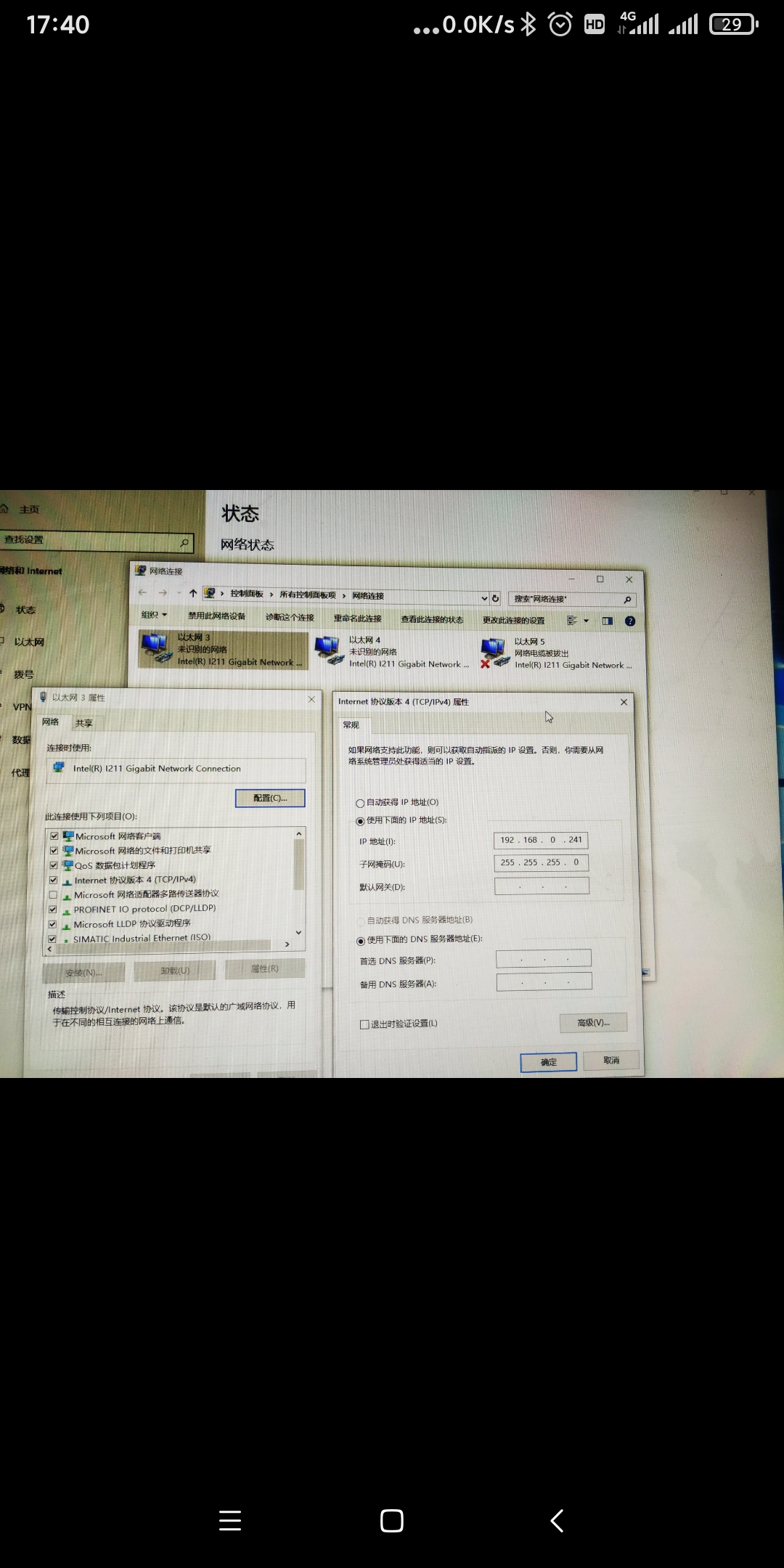Click the 默认网关 input field
The height and width of the screenshot is (1568, 784).
pyautogui.click(x=542, y=886)
